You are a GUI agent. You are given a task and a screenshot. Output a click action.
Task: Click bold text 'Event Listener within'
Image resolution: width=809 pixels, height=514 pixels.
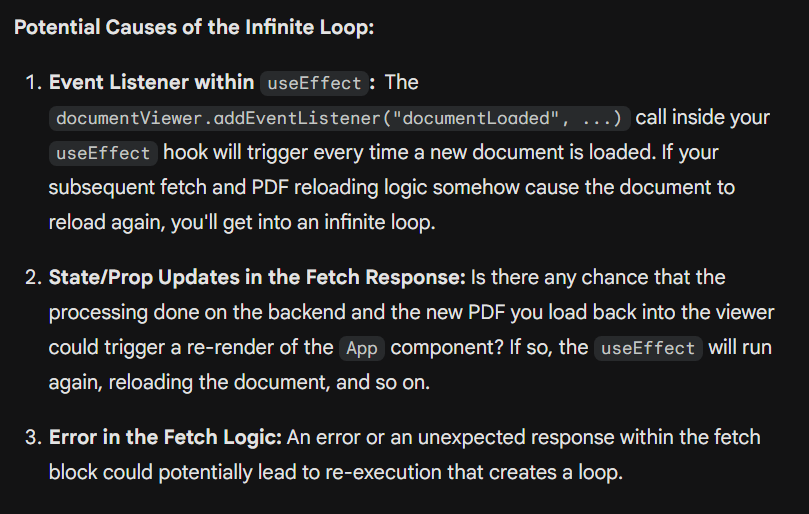151,83
